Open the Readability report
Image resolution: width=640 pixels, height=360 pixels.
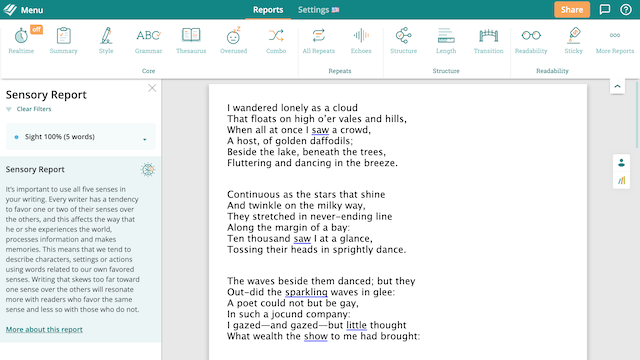tap(531, 41)
